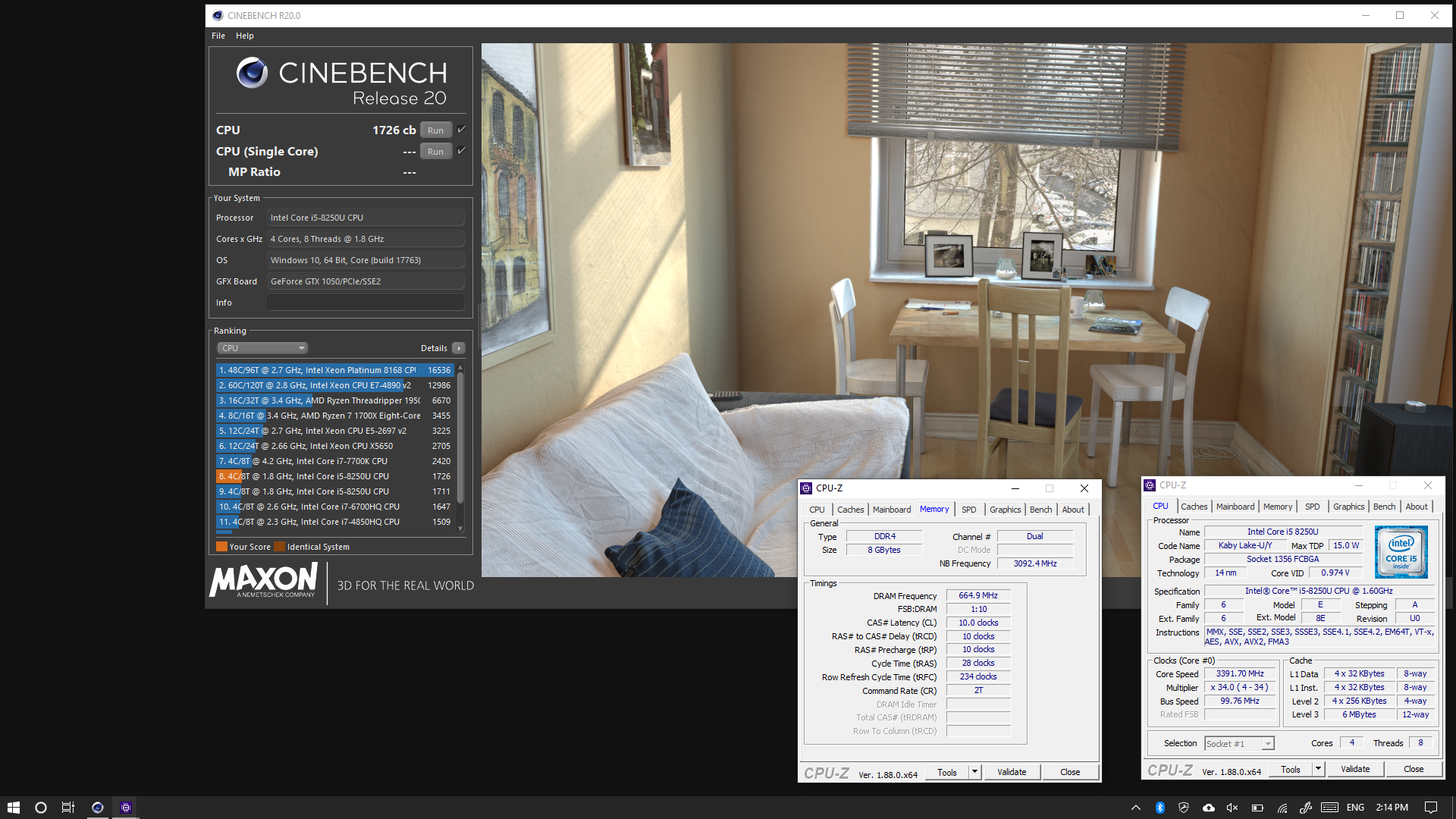Click the CPU-Z Memory window title icon

pos(806,488)
